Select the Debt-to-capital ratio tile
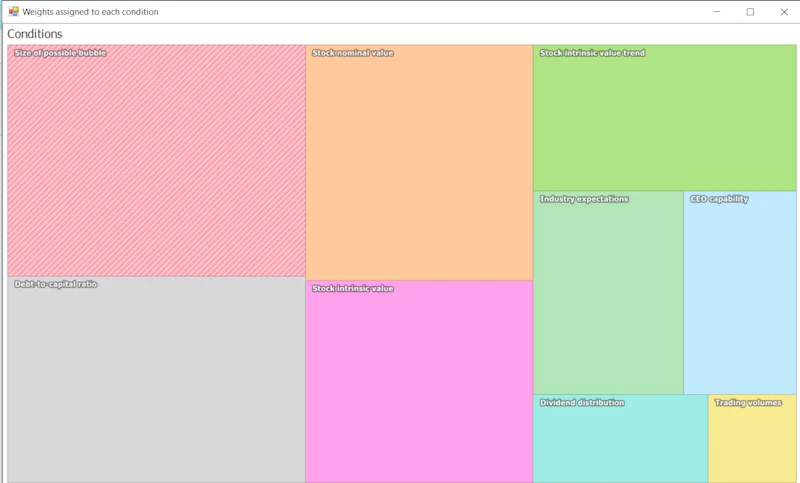The image size is (800, 483). (157, 379)
